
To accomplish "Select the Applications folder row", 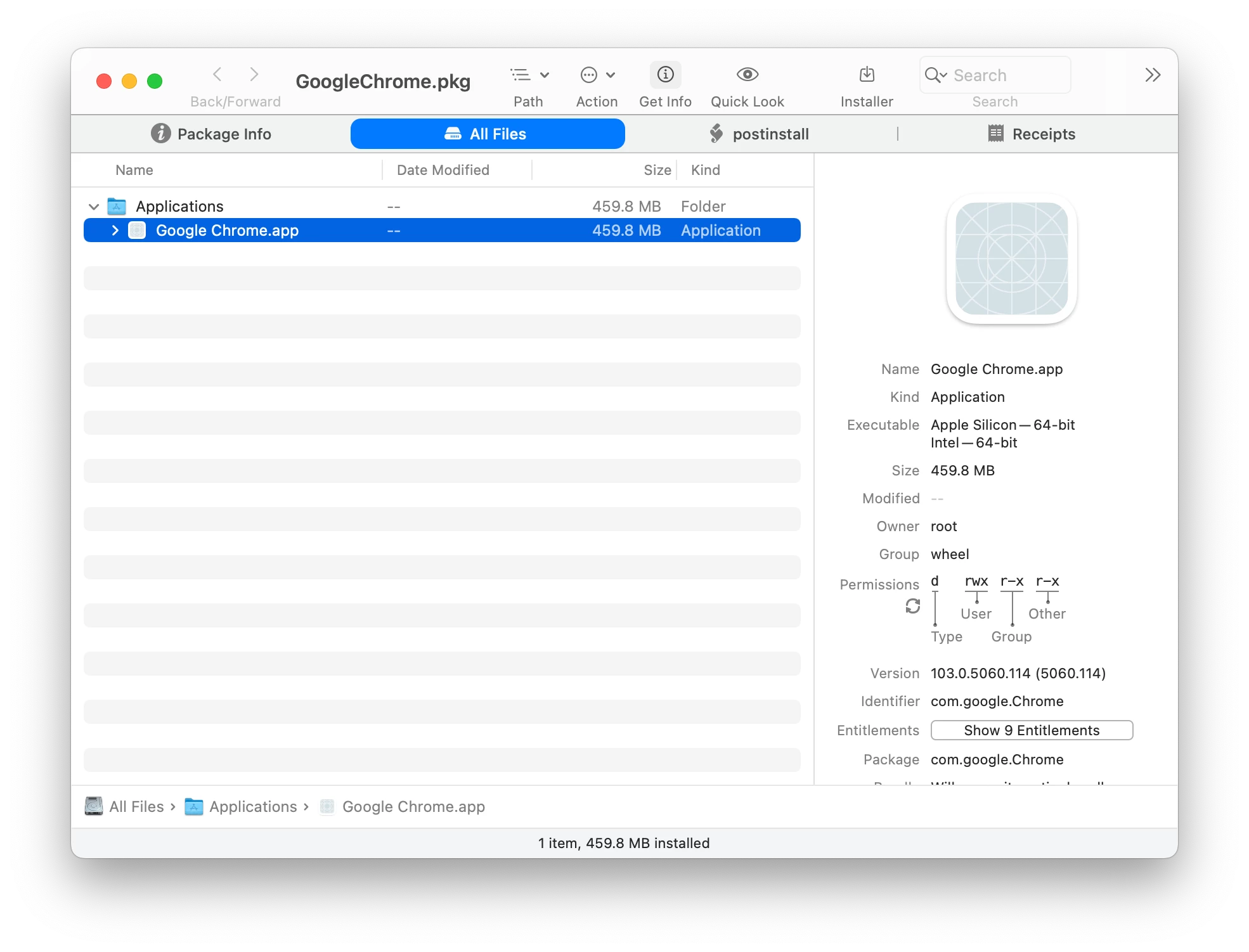I will coord(442,207).
